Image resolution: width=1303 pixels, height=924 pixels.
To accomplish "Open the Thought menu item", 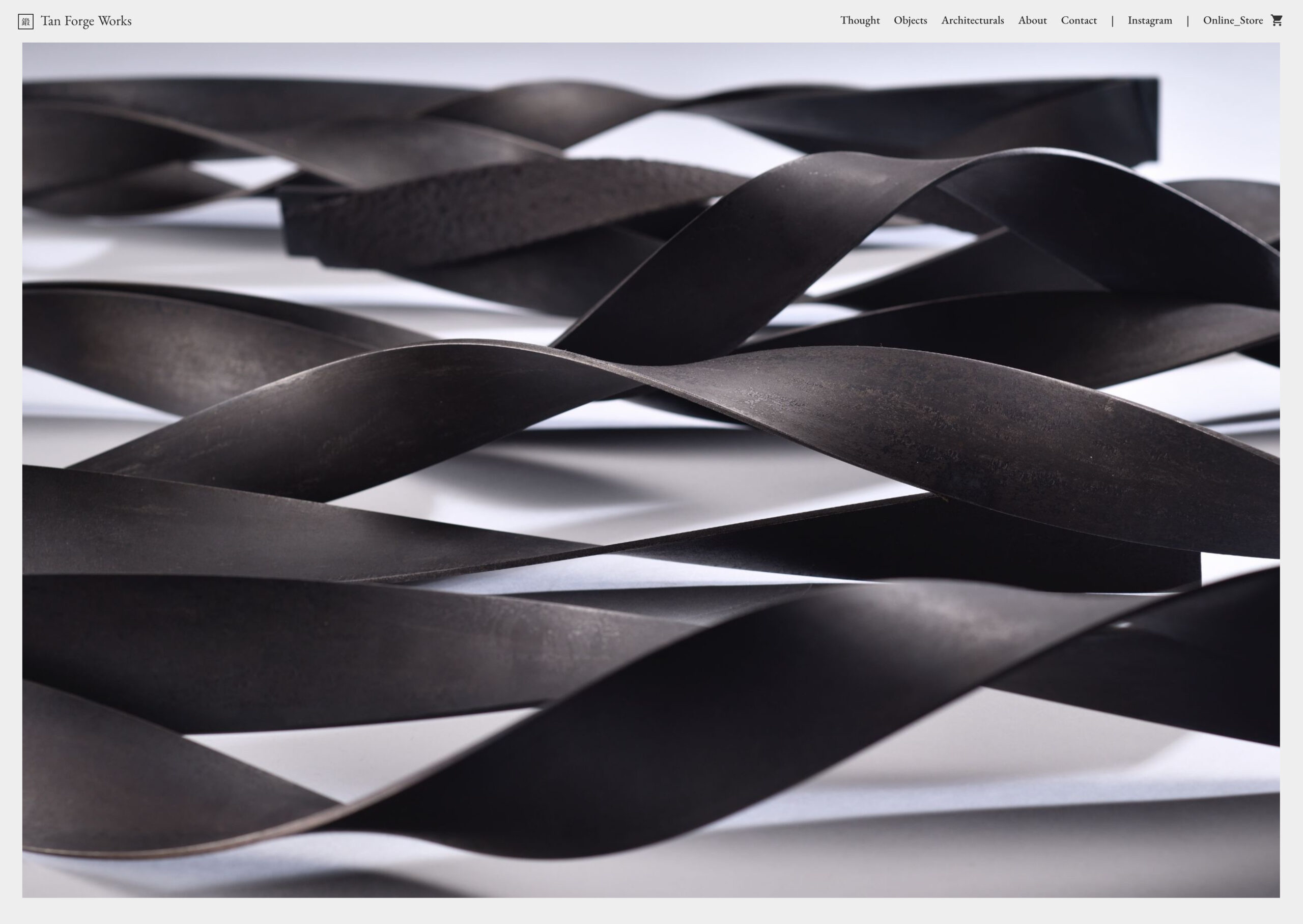I will [860, 20].
